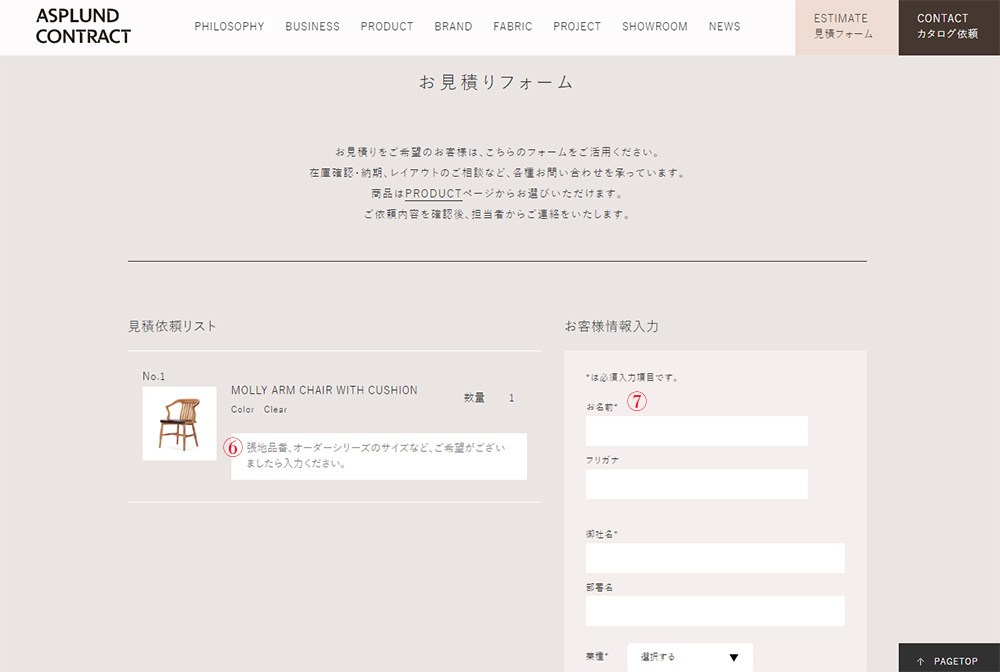Focus the 御社名 input field

pos(715,559)
